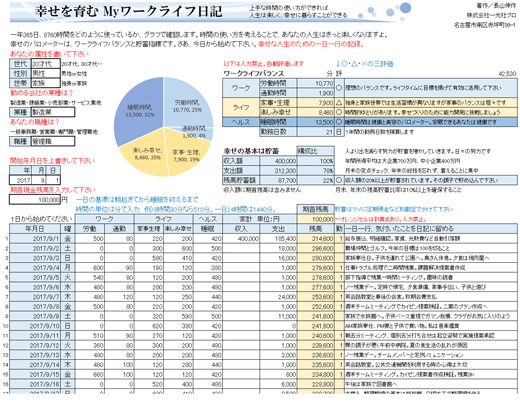
Task: Click the 期首残高 label cell
Action: click(315, 209)
